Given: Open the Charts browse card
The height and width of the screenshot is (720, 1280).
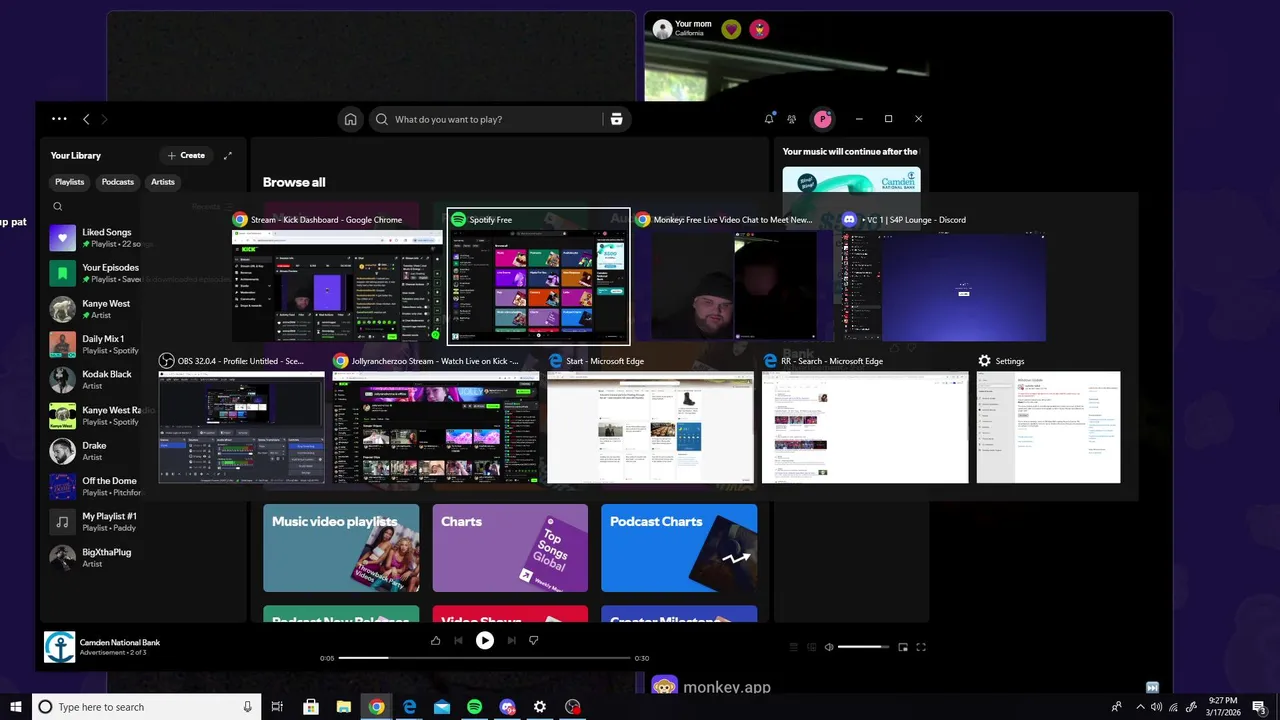Looking at the screenshot, I should tap(510, 548).
